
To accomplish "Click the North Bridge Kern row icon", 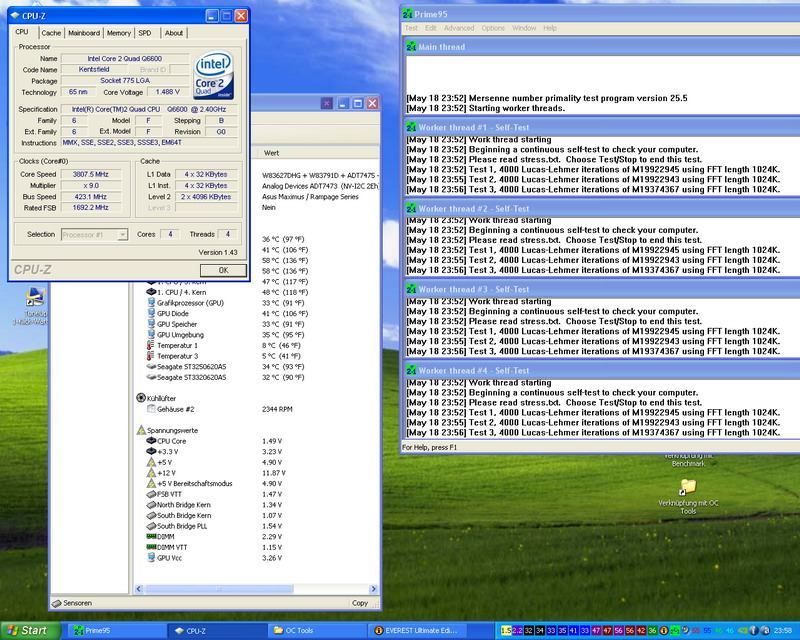I will 151,505.
